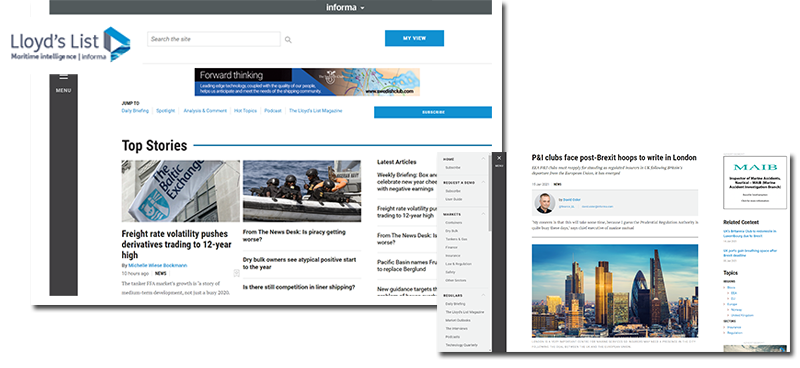Open UK ports gain breathing space link
This screenshot has width=800, height=368.
click(749, 253)
